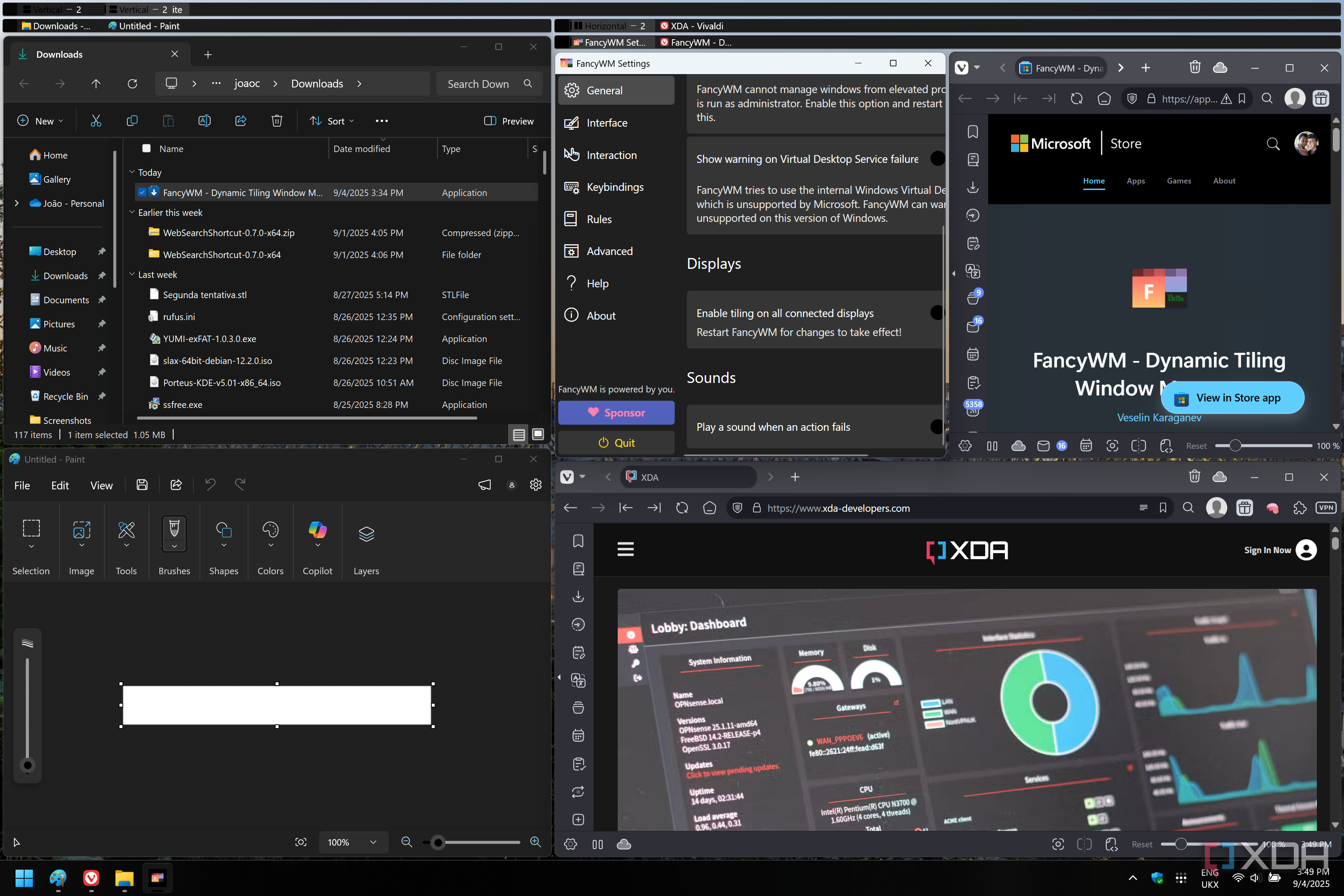Toggle play a sound when action fails
The width and height of the screenshot is (1344, 896).
click(x=937, y=426)
